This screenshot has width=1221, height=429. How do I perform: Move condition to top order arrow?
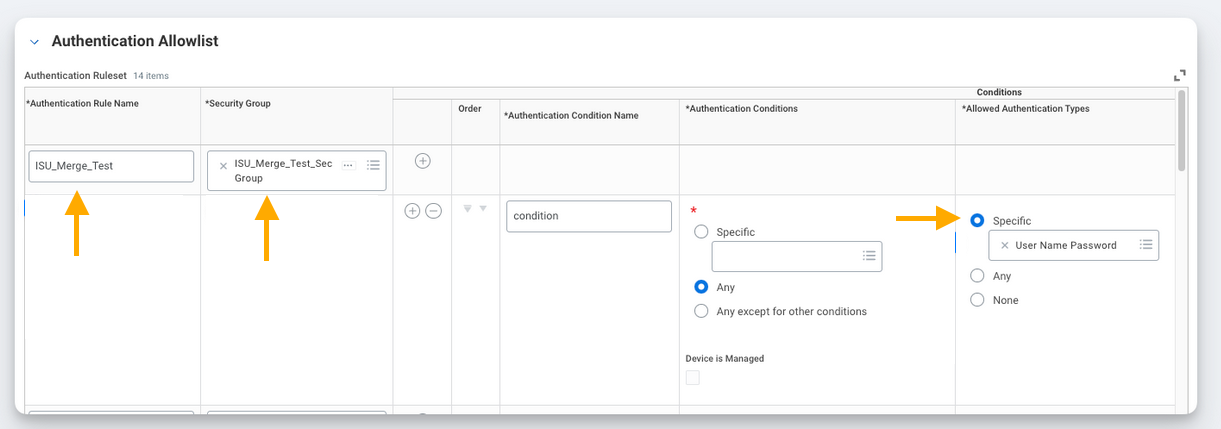[x=467, y=209]
